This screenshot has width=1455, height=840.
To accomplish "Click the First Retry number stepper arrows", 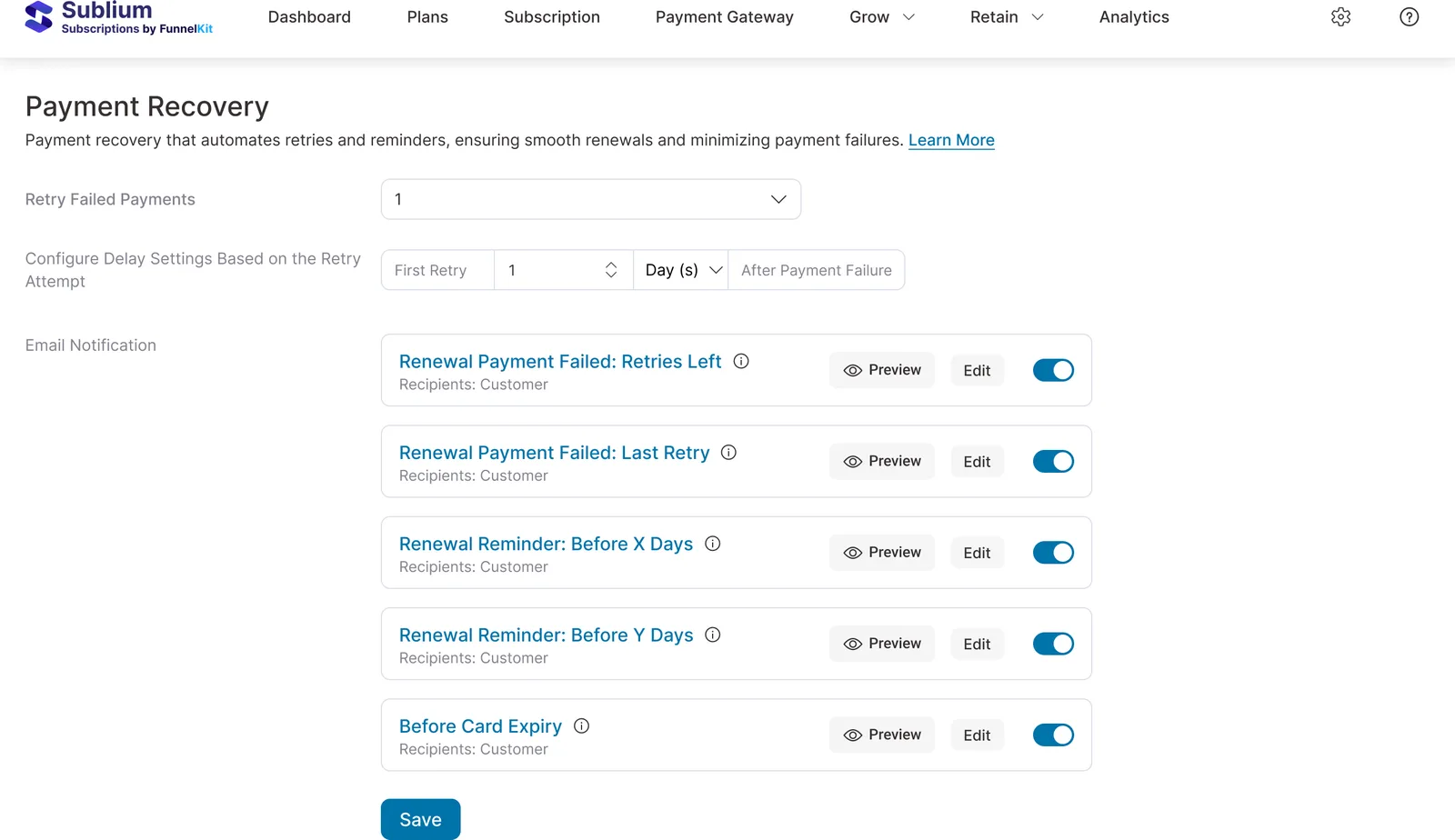I will coord(611,270).
